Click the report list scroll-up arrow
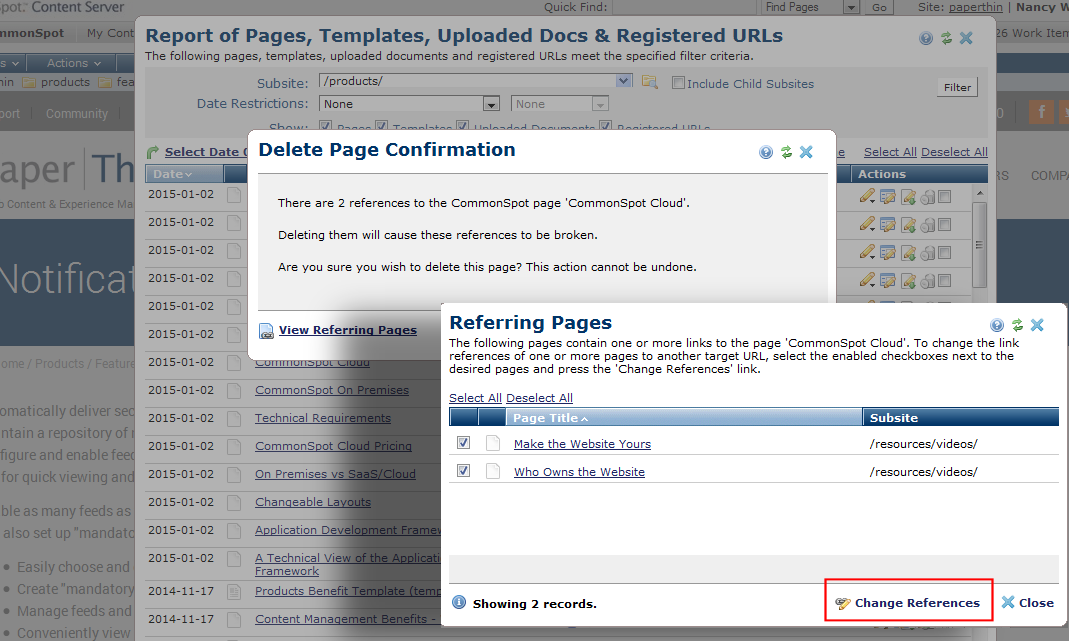The width and height of the screenshot is (1069, 641). [980, 193]
